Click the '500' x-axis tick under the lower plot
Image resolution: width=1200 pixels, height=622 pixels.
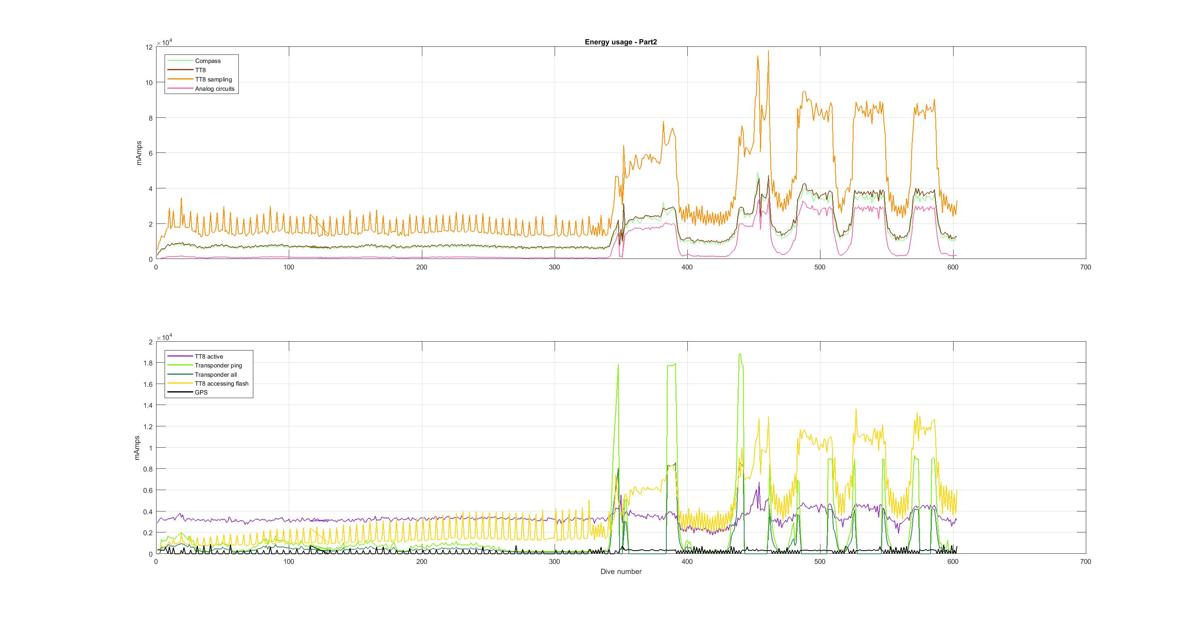click(819, 562)
